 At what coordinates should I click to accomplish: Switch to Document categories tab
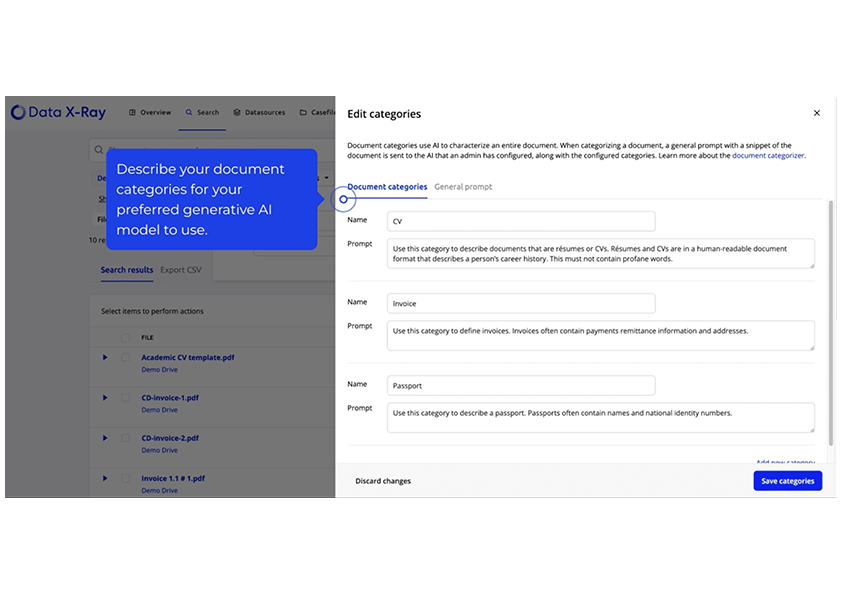tap(387, 187)
